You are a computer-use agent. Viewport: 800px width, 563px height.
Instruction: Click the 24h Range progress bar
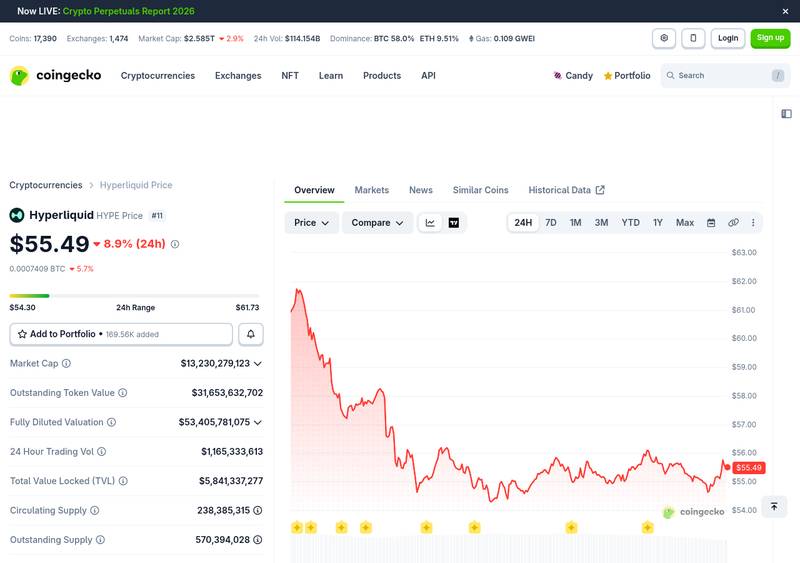135,296
